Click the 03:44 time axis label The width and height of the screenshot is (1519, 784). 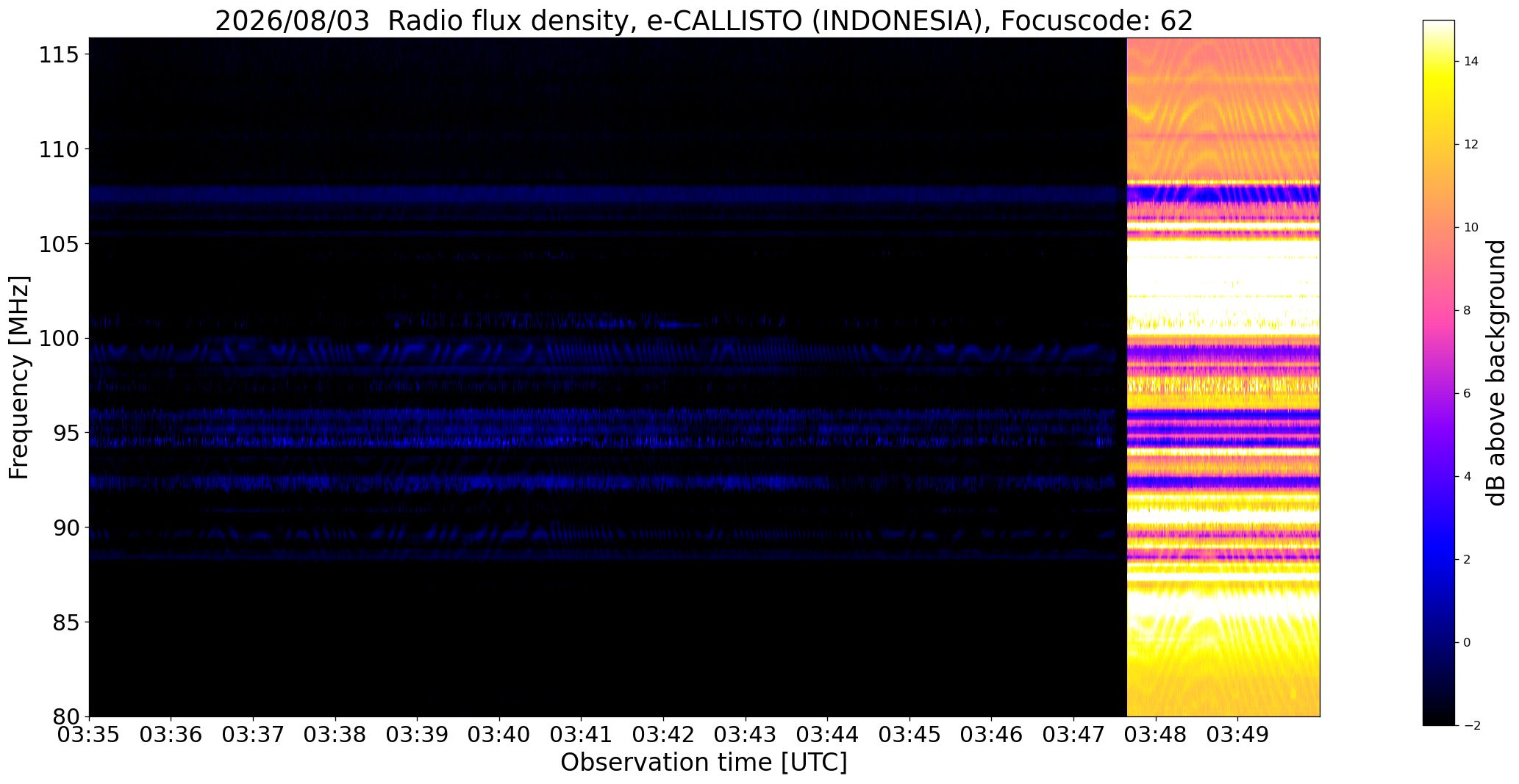point(828,734)
